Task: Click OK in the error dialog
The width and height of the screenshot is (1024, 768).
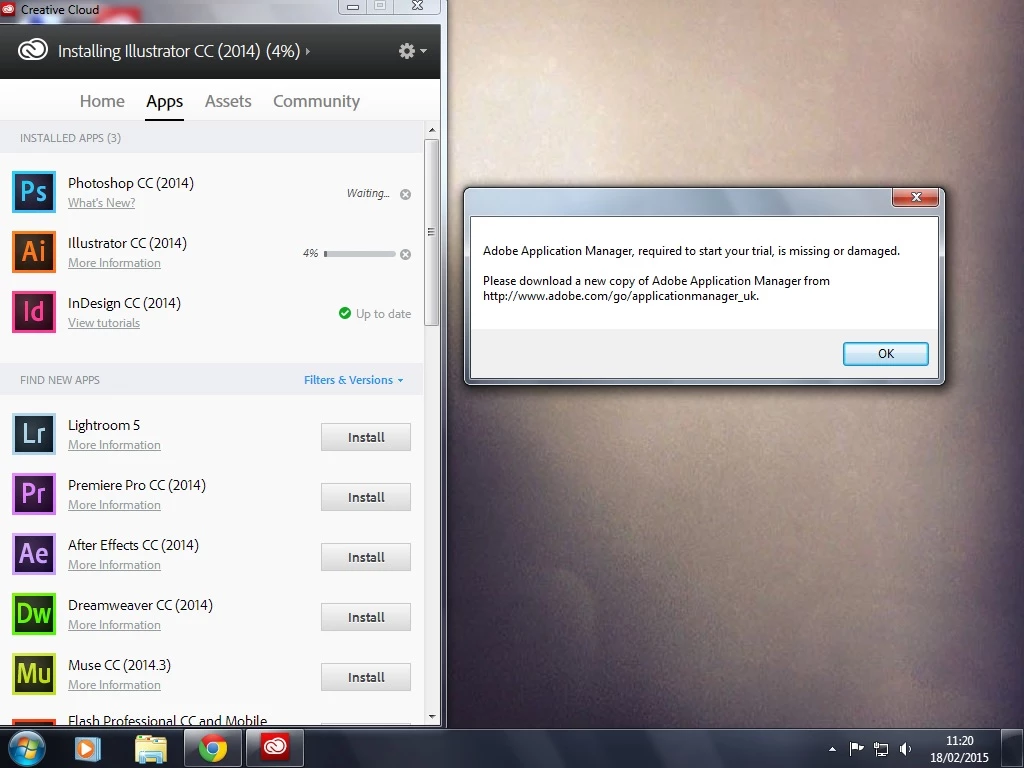Action: (x=886, y=354)
